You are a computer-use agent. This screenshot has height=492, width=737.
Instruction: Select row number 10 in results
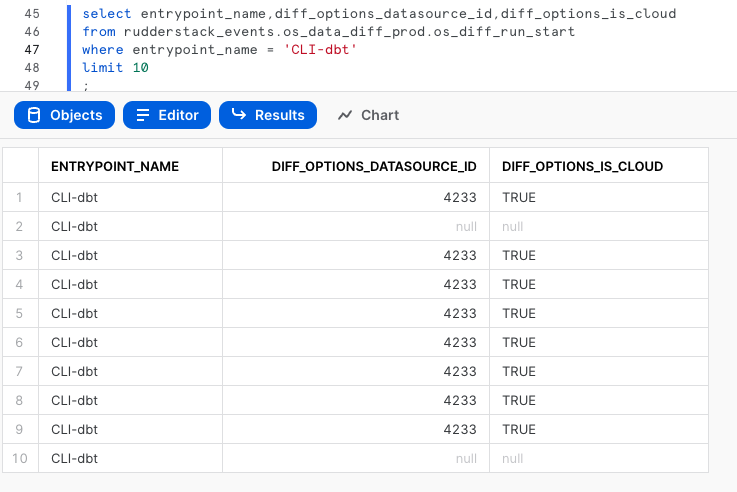(19, 458)
